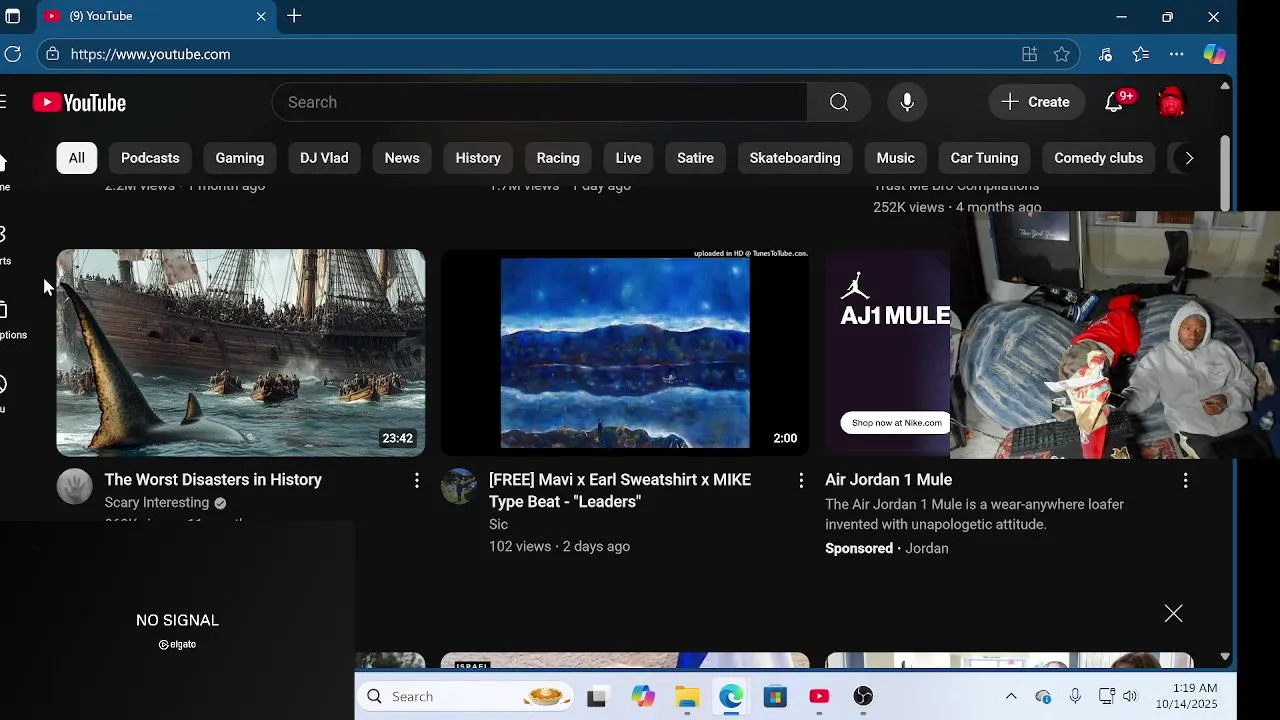
Task: Click the search magnifier button on YouTube
Action: (839, 102)
